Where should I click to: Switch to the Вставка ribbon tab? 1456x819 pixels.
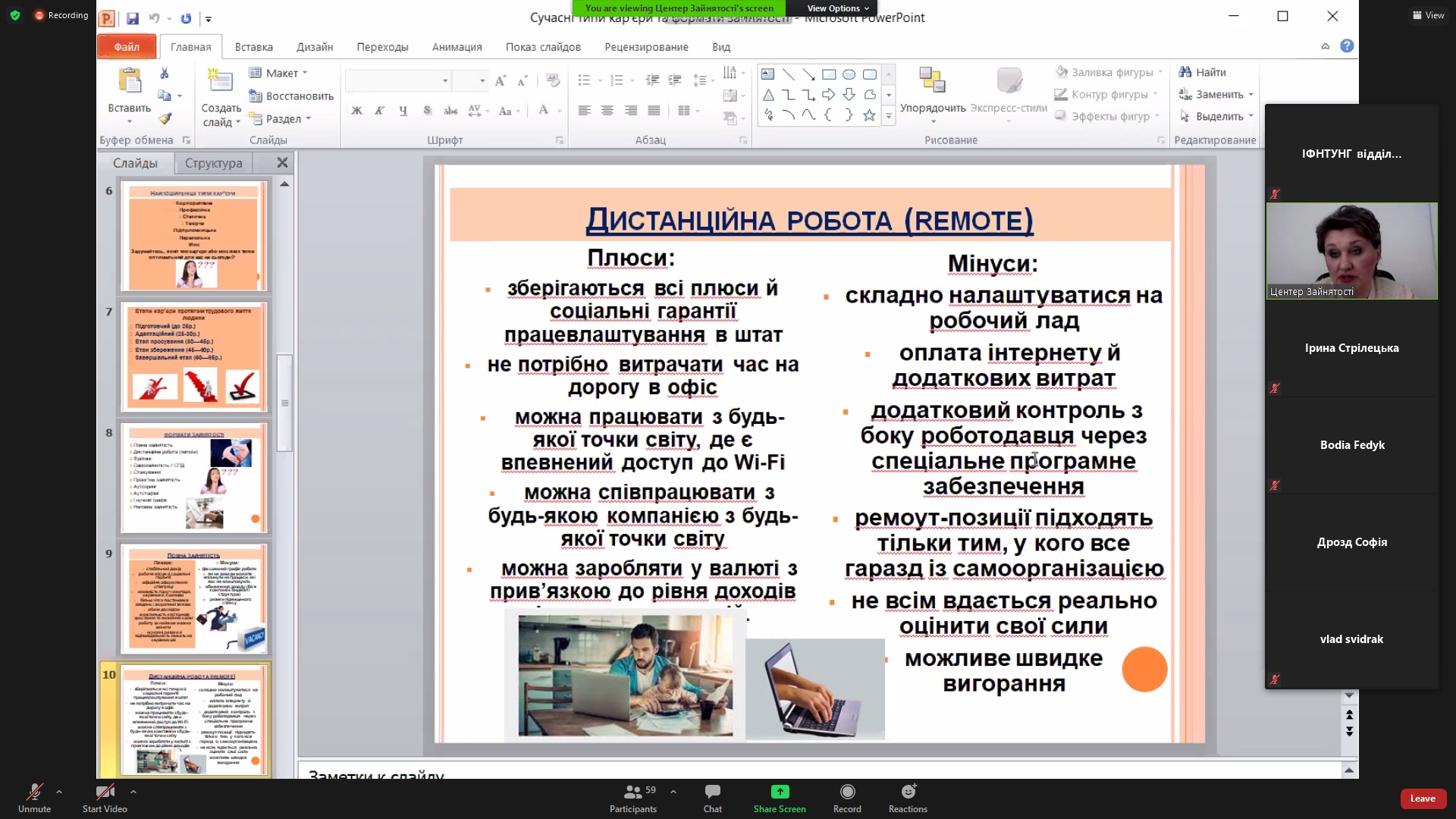click(x=253, y=47)
